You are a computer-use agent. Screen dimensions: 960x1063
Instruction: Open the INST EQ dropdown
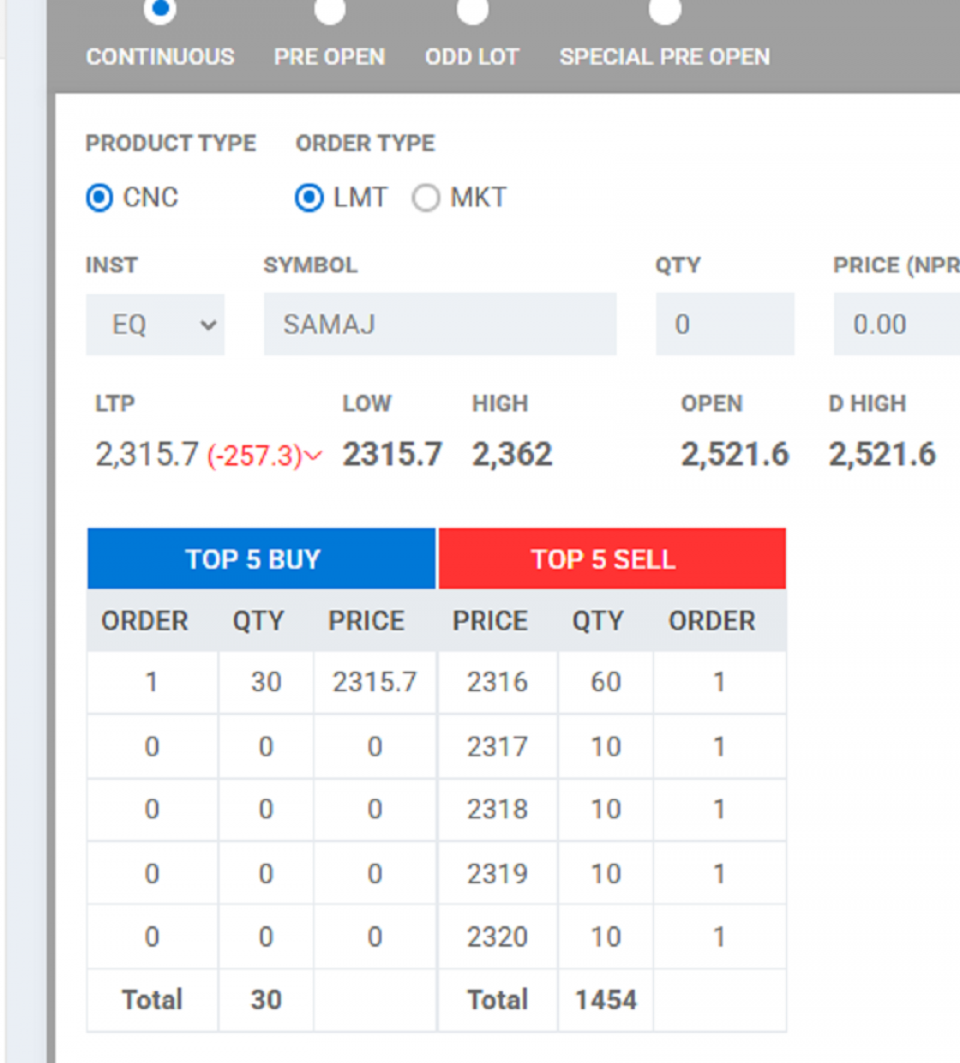[x=155, y=324]
